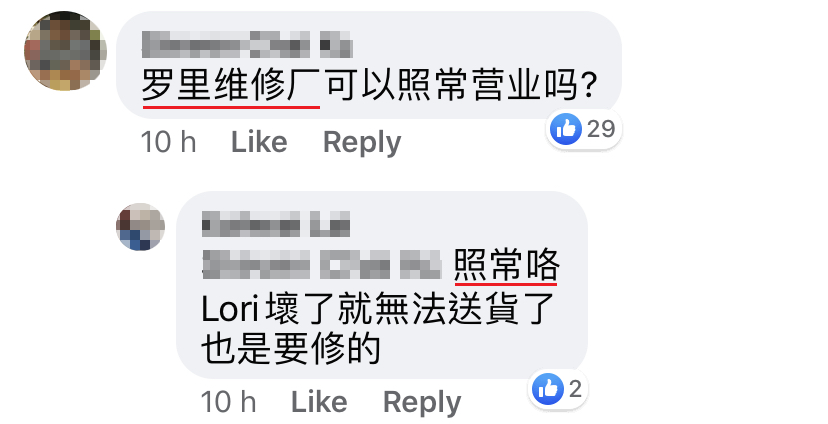Click the blue thumbs-up icon beside 29
Screen dimensions: 828x424
(x=566, y=129)
